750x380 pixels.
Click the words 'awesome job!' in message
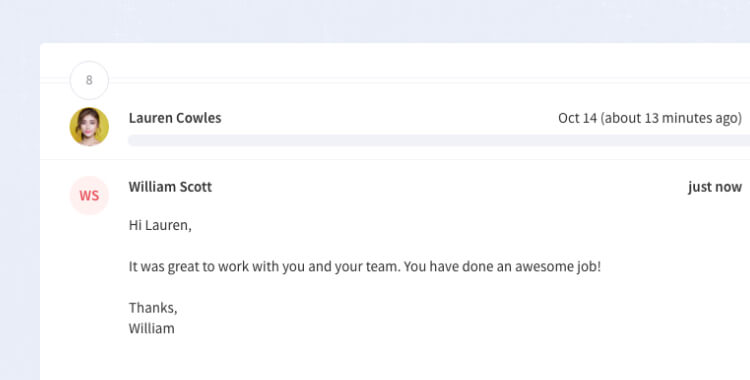[x=558, y=266]
